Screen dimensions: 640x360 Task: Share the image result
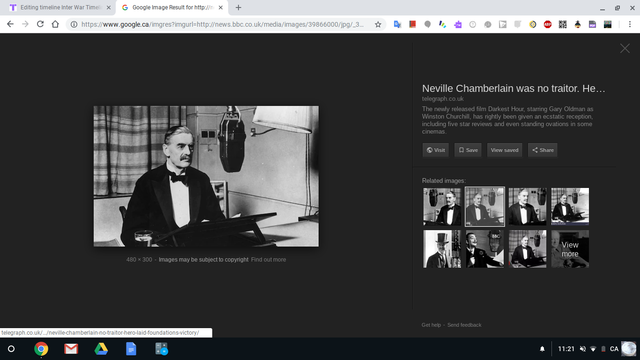[542, 150]
